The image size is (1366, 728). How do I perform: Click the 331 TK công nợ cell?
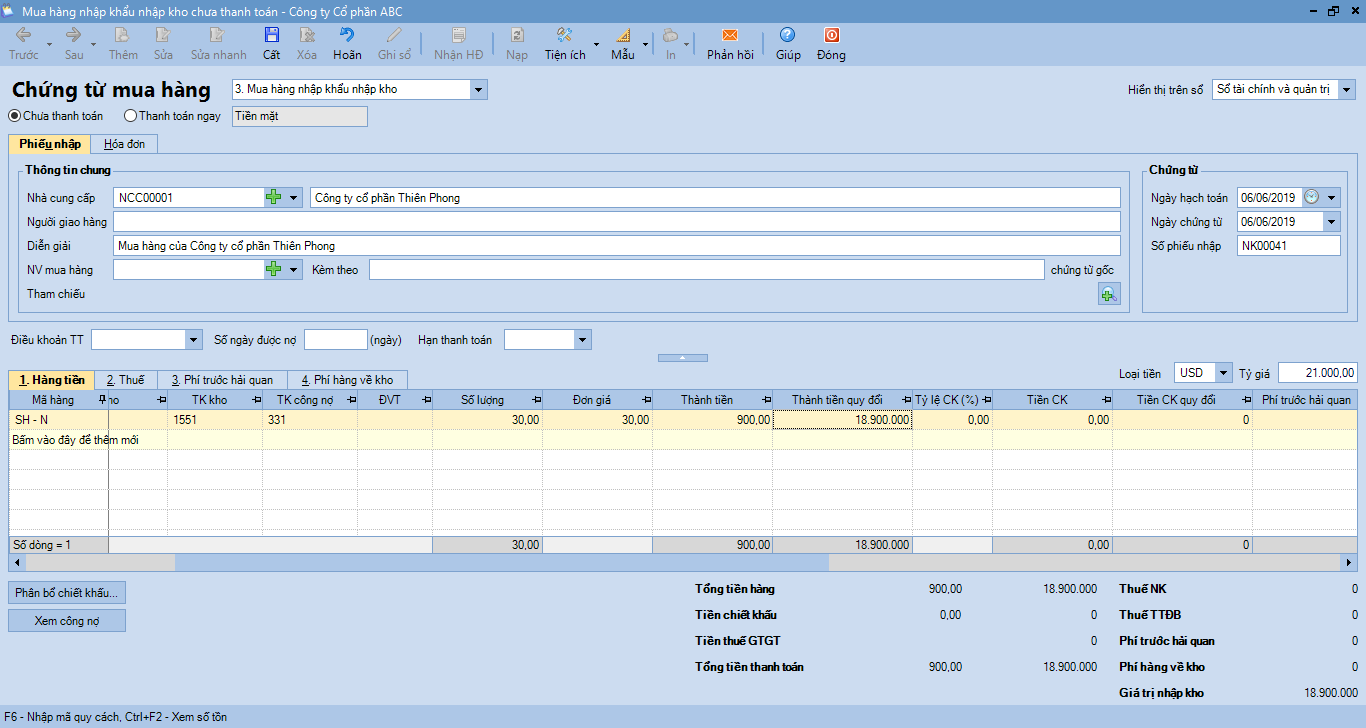[x=310, y=420]
